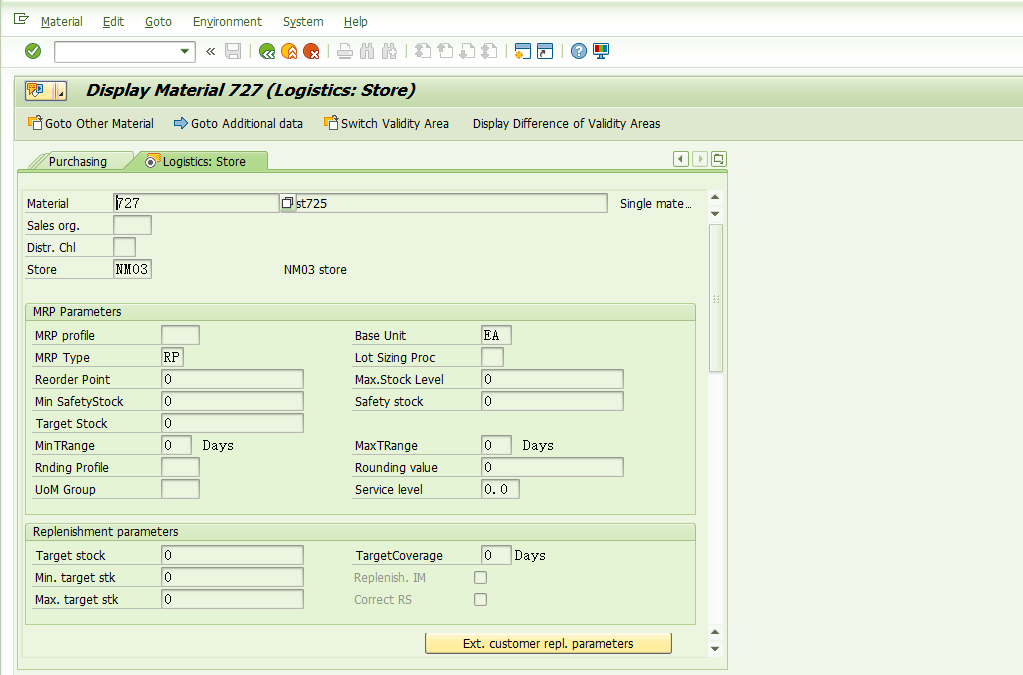Toggle the Correct RS checkbox
The image size is (1023, 675).
point(480,599)
